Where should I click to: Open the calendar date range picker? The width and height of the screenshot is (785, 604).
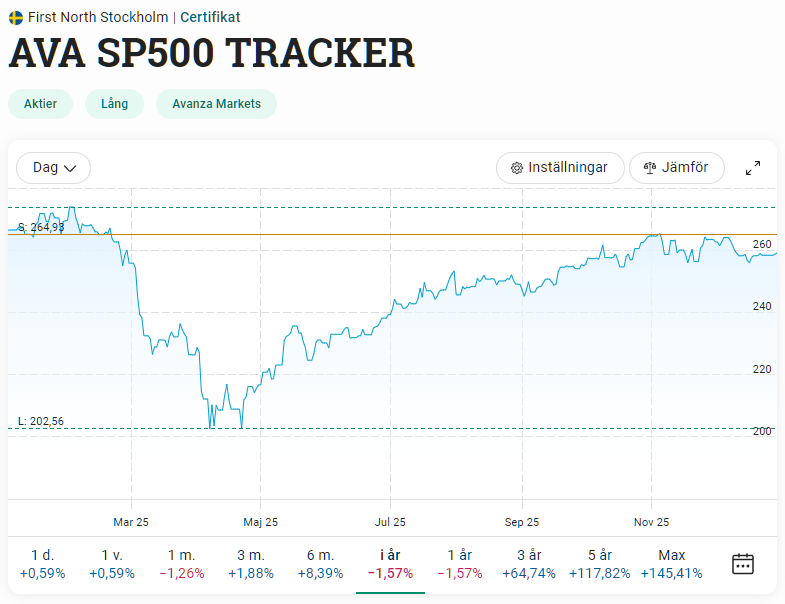(x=742, y=564)
